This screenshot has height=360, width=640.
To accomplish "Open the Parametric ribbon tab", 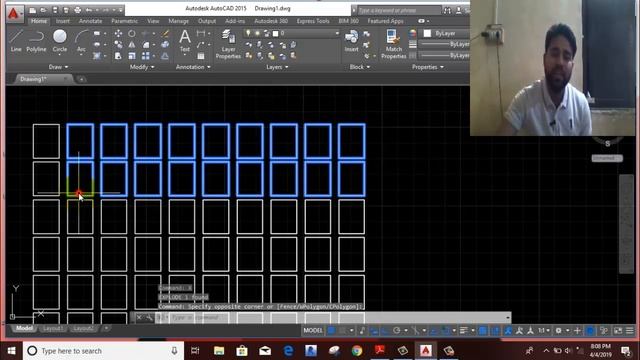I will click(x=124, y=21).
